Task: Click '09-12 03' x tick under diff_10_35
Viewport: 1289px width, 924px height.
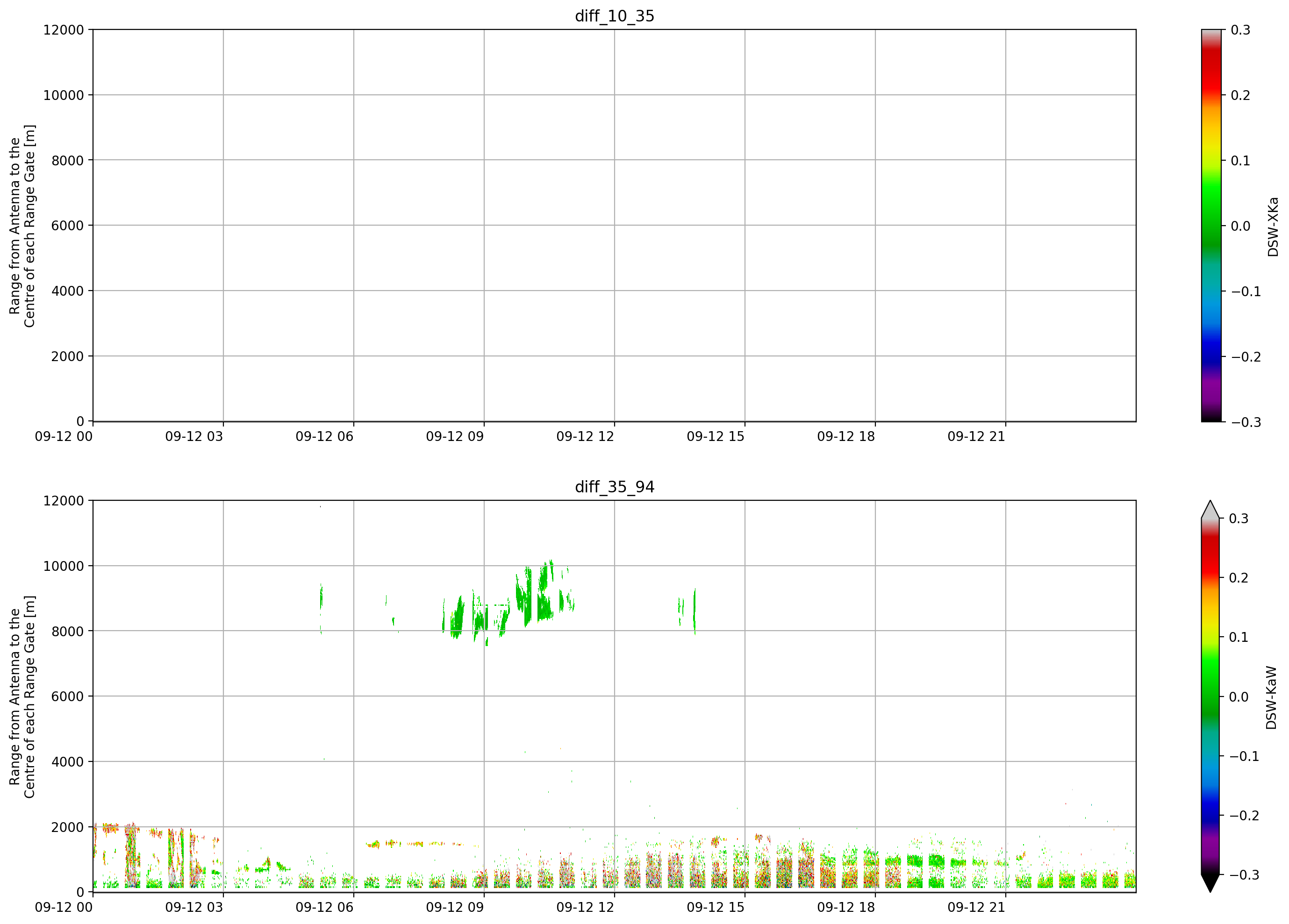Action: (194, 436)
